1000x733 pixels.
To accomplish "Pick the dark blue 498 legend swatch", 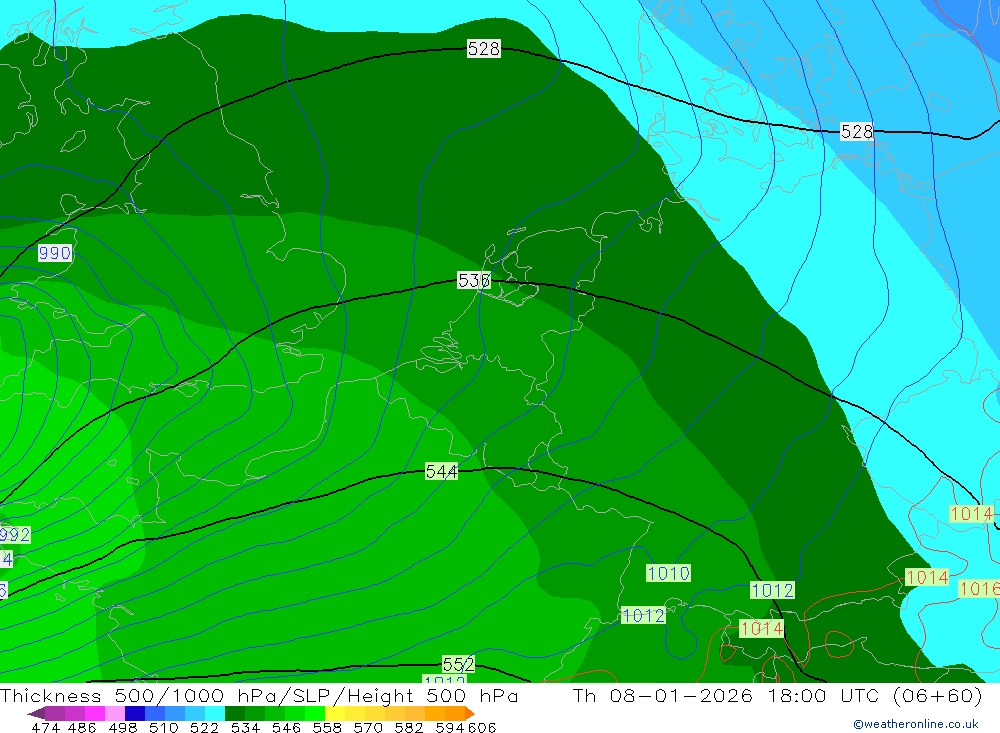I will click(x=135, y=714).
